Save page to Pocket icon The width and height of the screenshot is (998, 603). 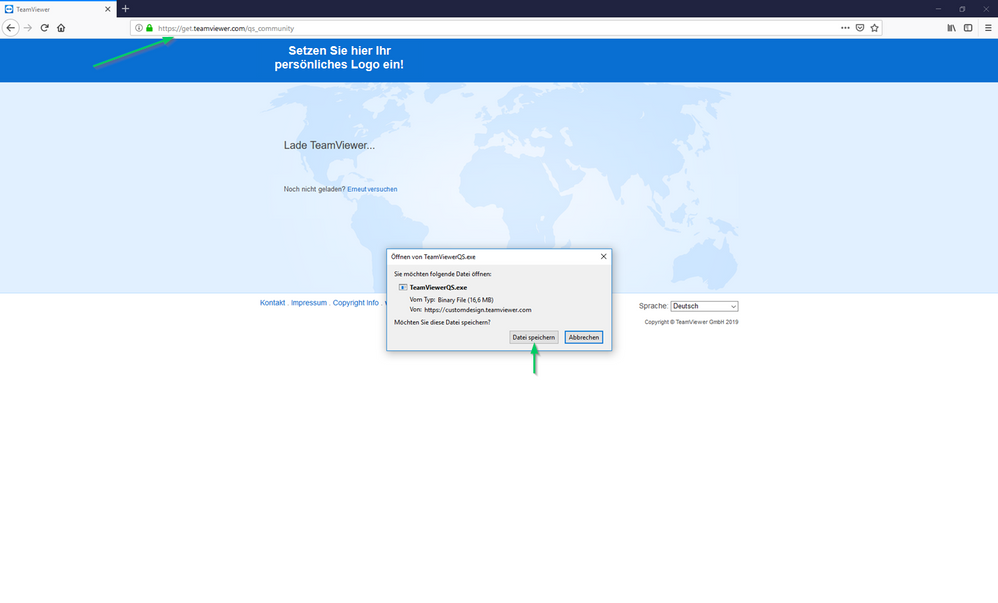860,28
